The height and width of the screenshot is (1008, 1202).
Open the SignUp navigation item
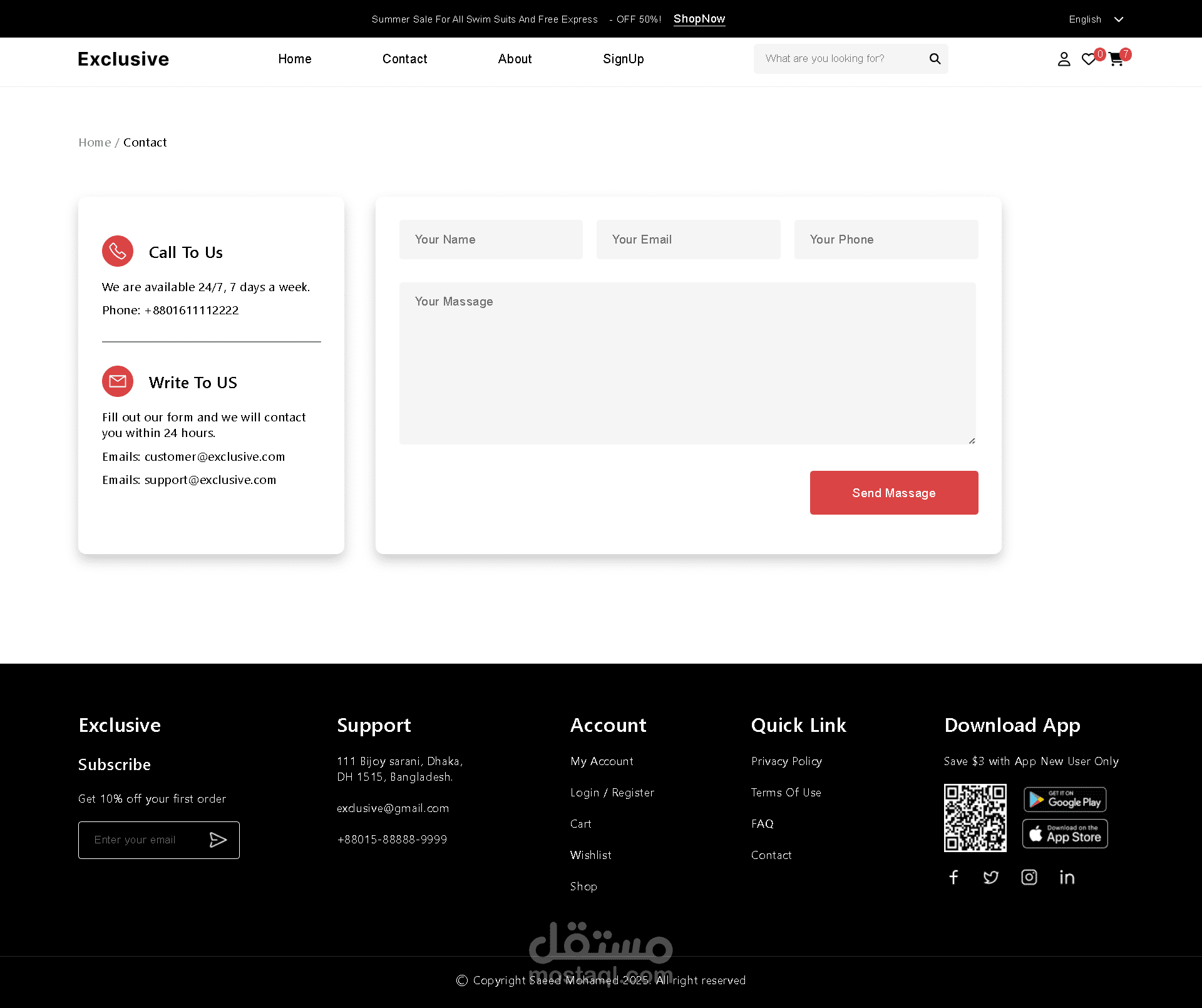(x=623, y=59)
